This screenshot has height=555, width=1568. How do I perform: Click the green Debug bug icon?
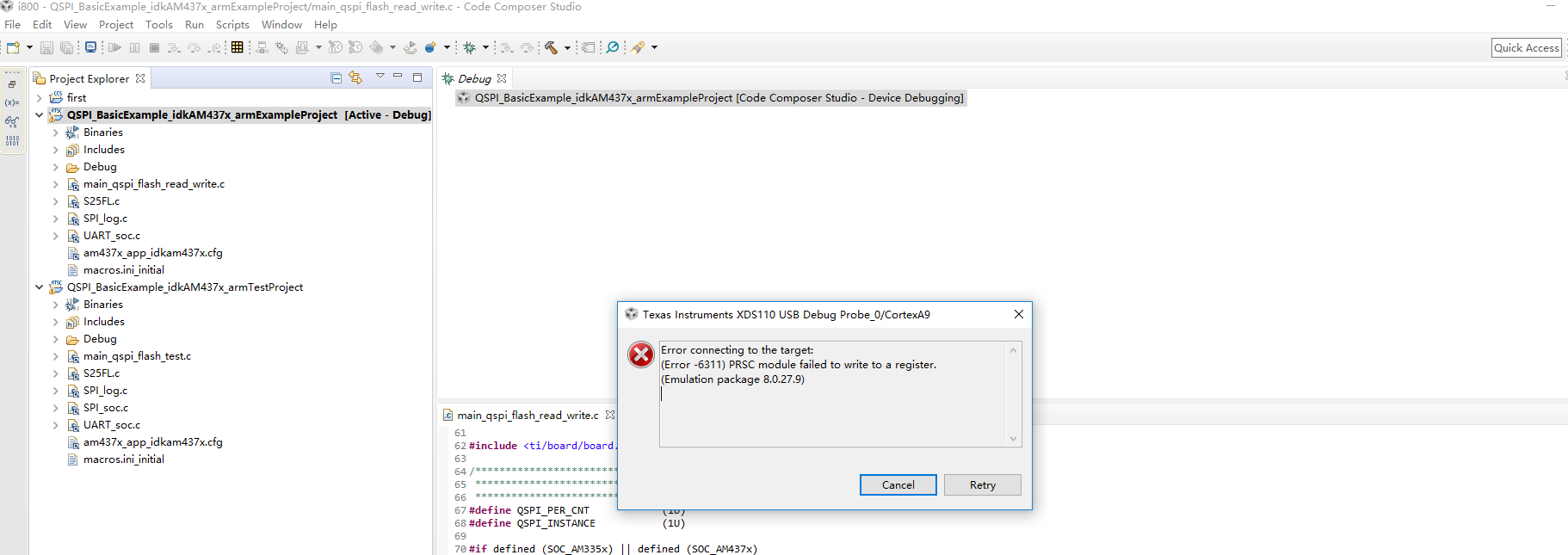click(469, 47)
